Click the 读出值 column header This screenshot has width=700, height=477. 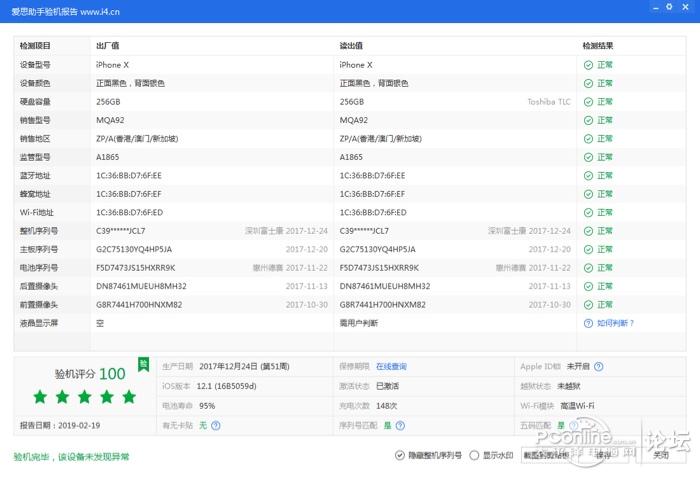(x=351, y=46)
